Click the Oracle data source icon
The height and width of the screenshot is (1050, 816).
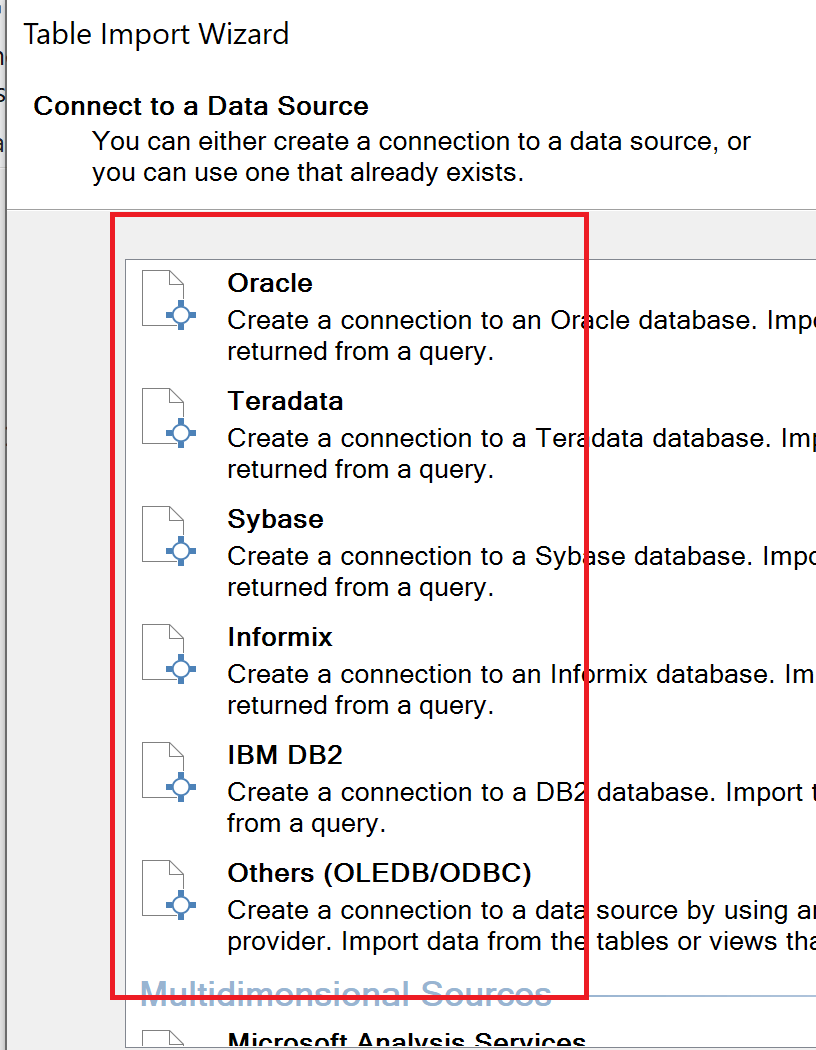168,300
